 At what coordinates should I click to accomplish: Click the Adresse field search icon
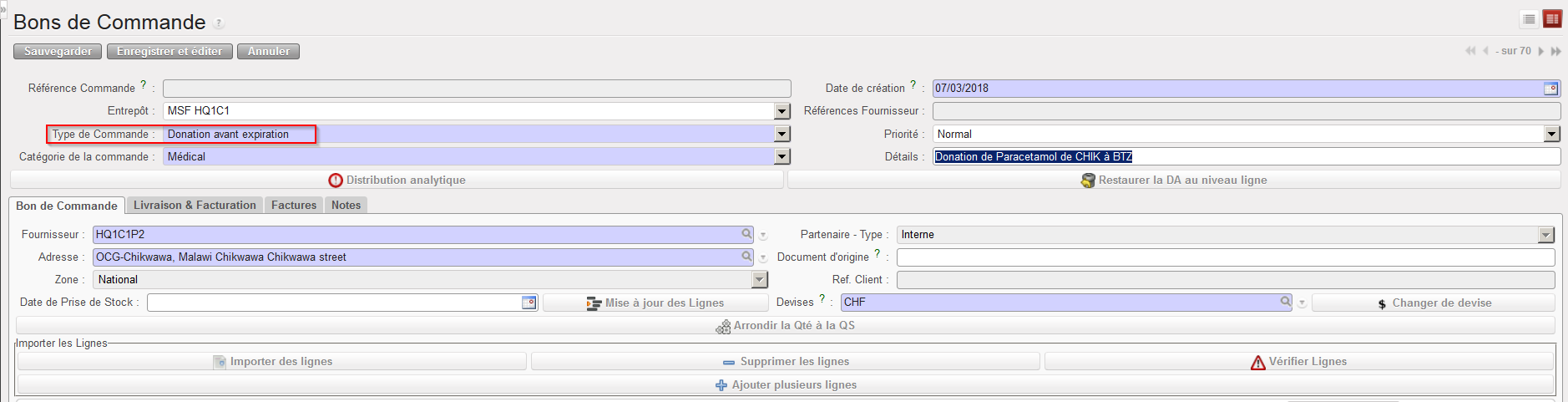(746, 257)
